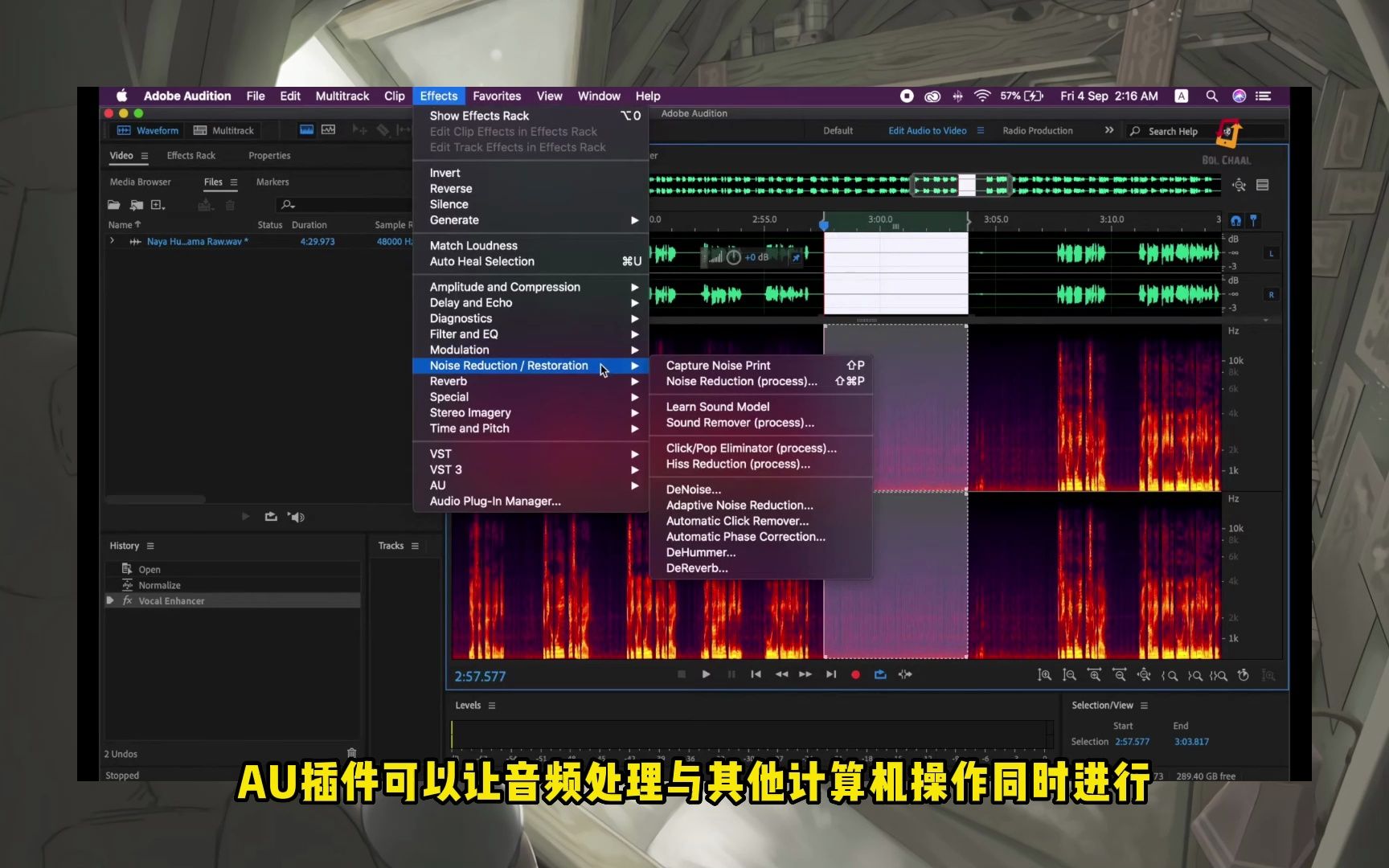Start playback with the Play button

click(x=706, y=674)
